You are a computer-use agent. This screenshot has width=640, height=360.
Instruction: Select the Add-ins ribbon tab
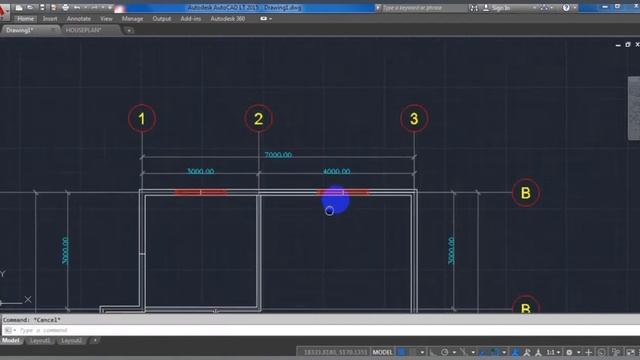tap(191, 19)
